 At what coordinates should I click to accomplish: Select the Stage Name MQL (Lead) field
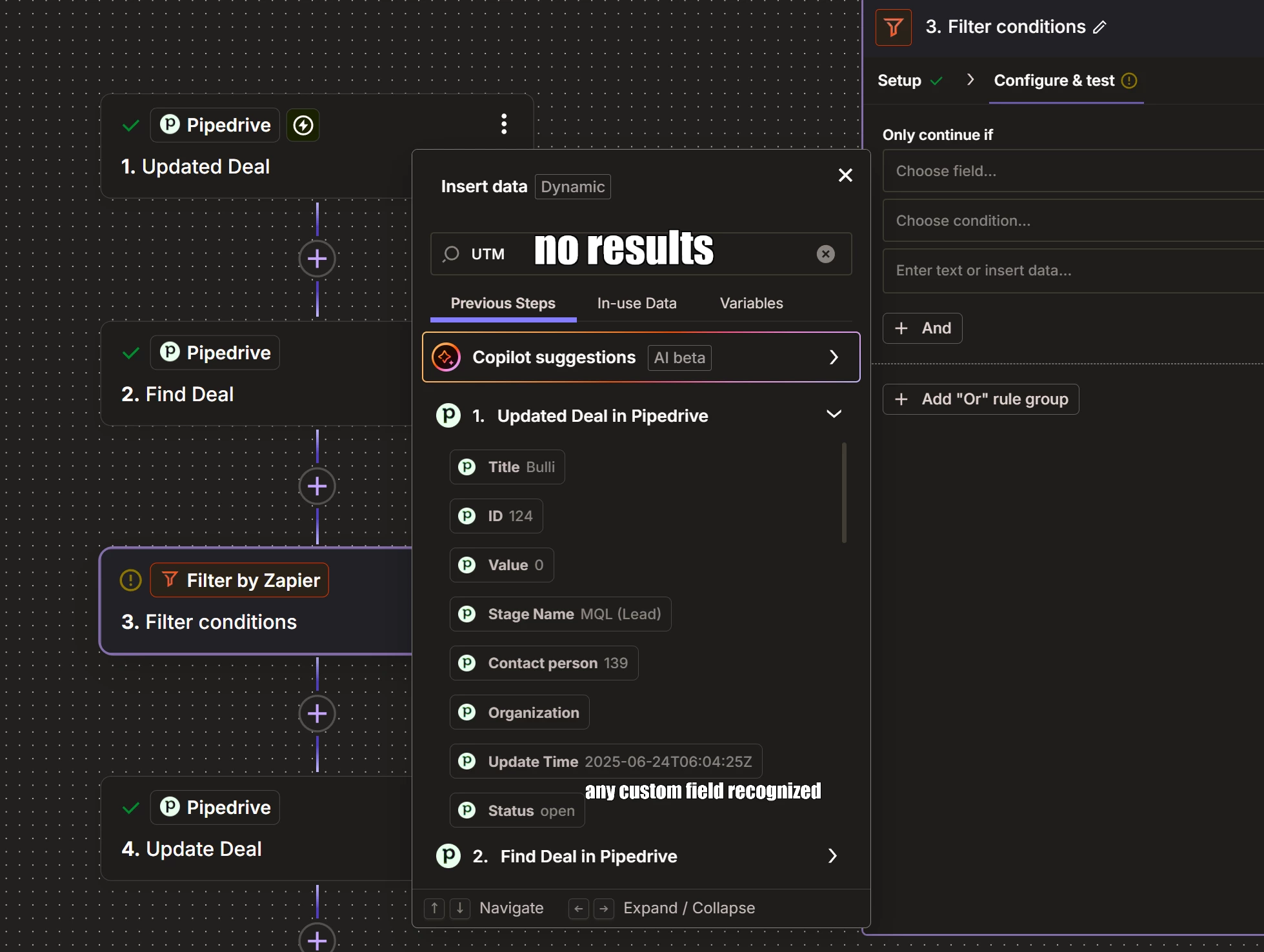[560, 614]
